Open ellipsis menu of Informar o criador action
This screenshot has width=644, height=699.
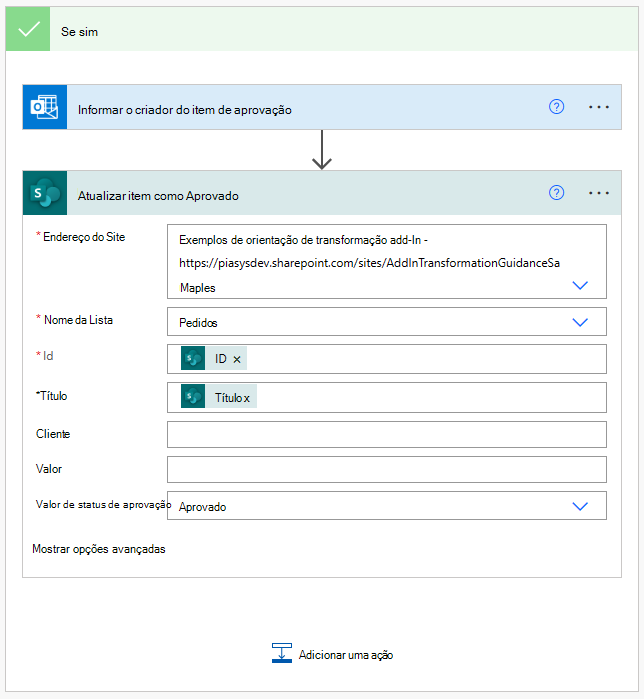599,107
